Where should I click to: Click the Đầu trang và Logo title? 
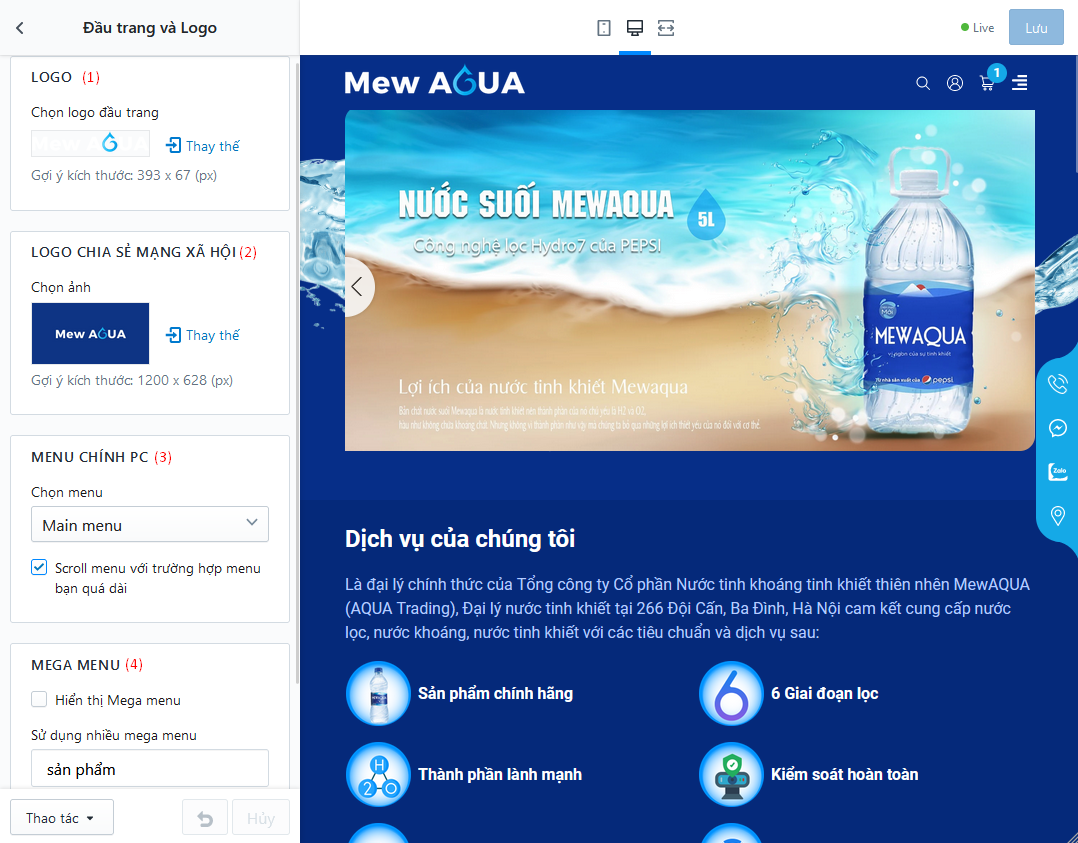pyautogui.click(x=150, y=28)
